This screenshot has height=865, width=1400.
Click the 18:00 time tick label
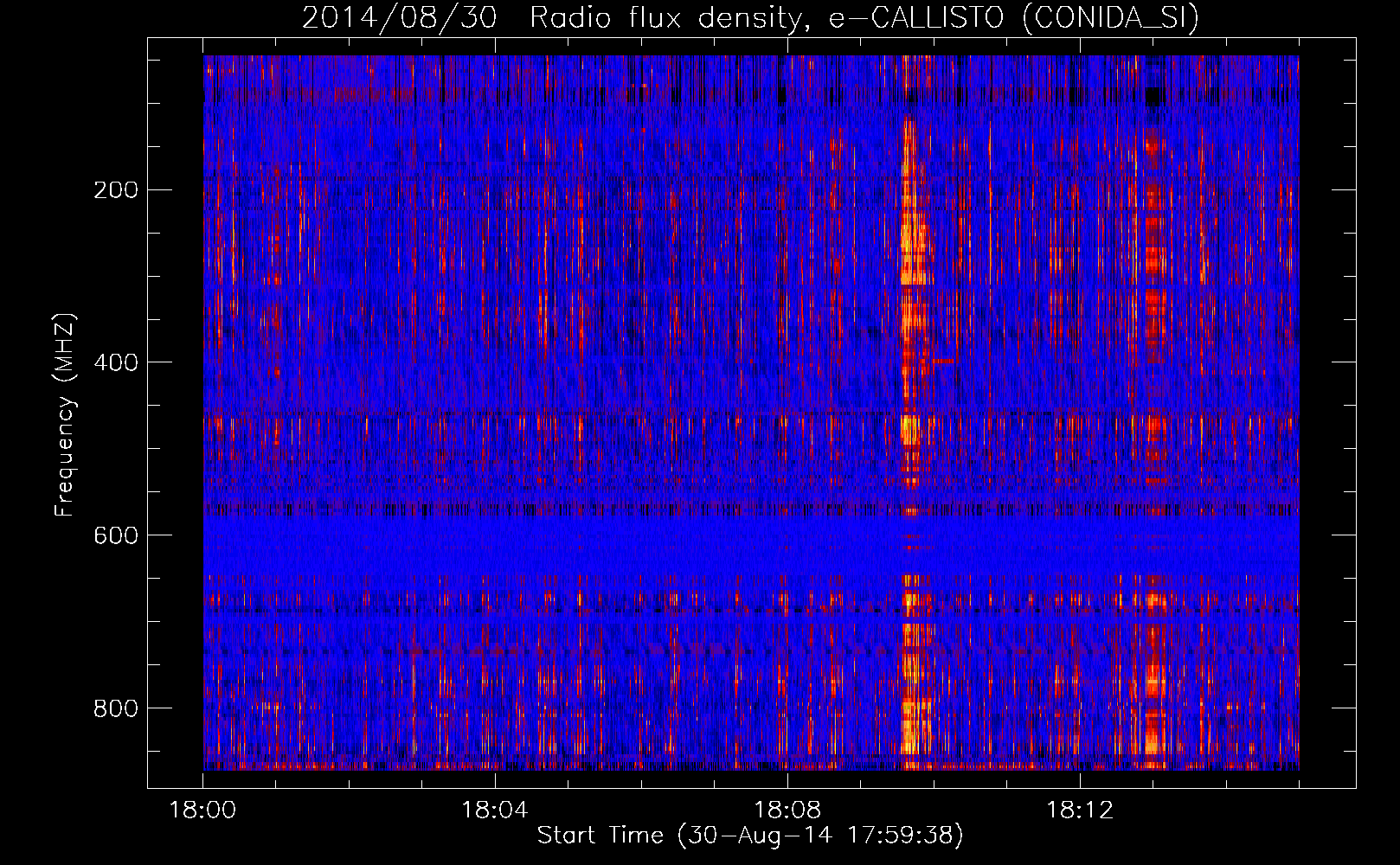click(202, 811)
